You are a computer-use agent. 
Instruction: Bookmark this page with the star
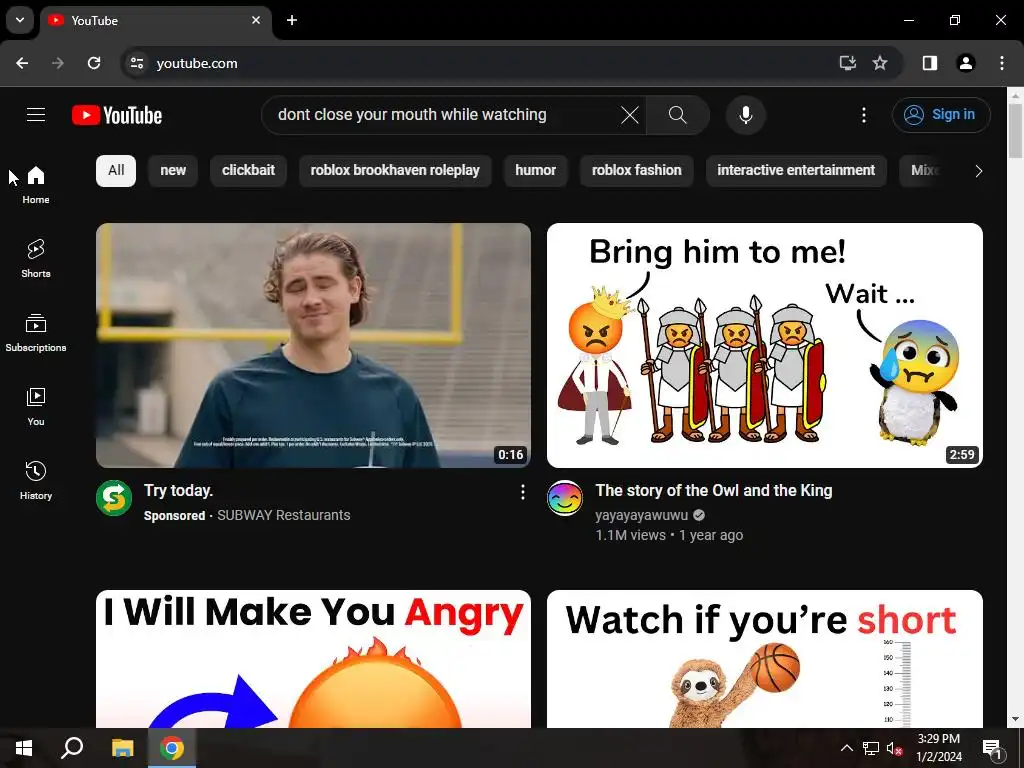pyautogui.click(x=880, y=63)
